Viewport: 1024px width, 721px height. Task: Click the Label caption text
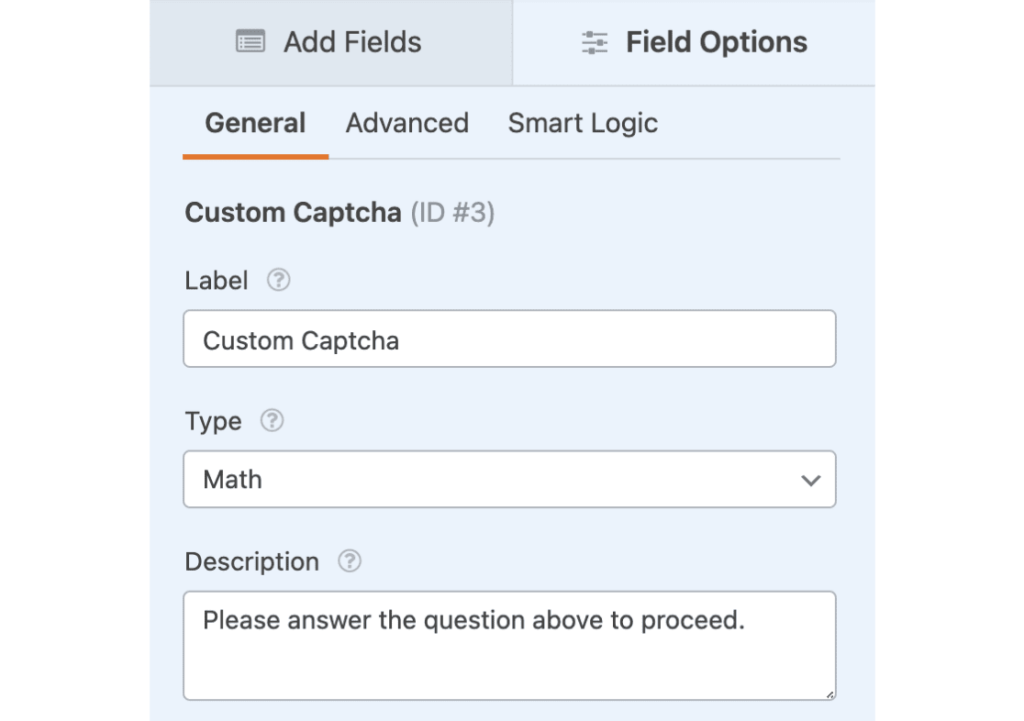[x=216, y=281]
